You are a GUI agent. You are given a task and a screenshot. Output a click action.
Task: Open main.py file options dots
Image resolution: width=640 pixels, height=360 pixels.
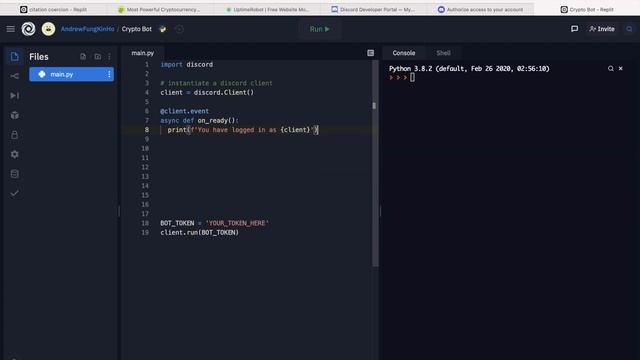(x=109, y=74)
